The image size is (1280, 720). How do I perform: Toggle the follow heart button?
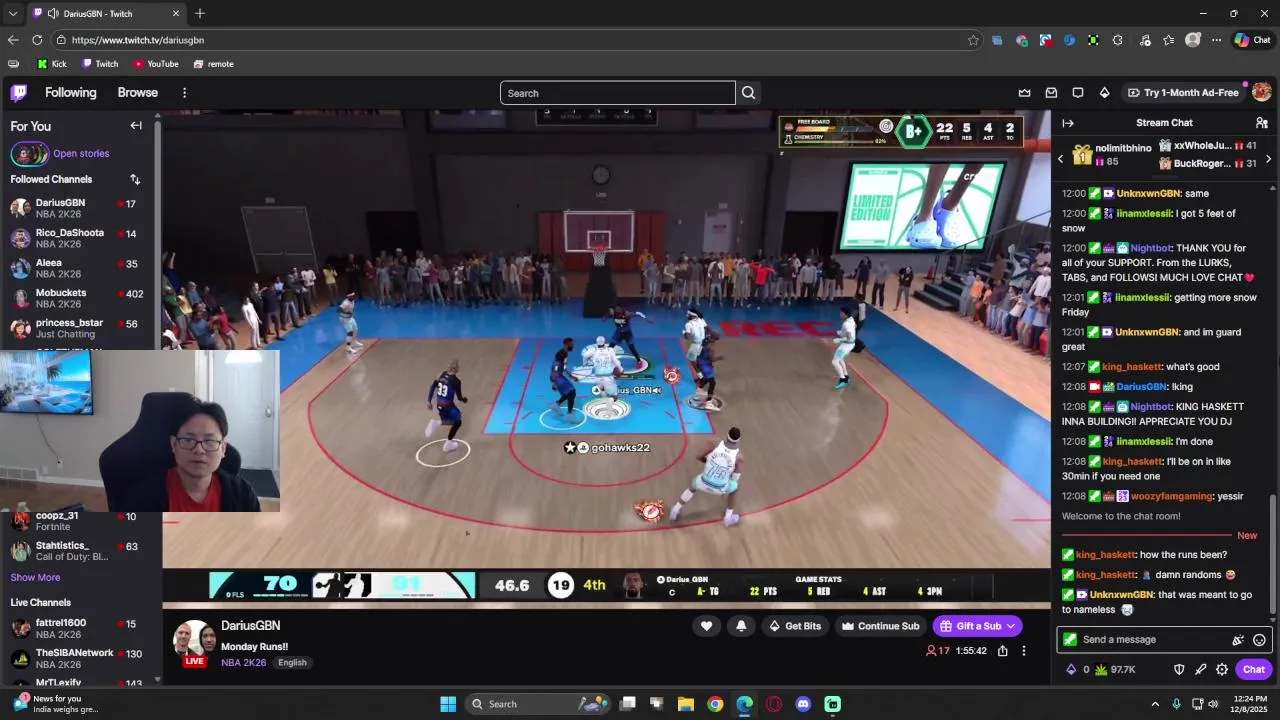[x=706, y=626]
